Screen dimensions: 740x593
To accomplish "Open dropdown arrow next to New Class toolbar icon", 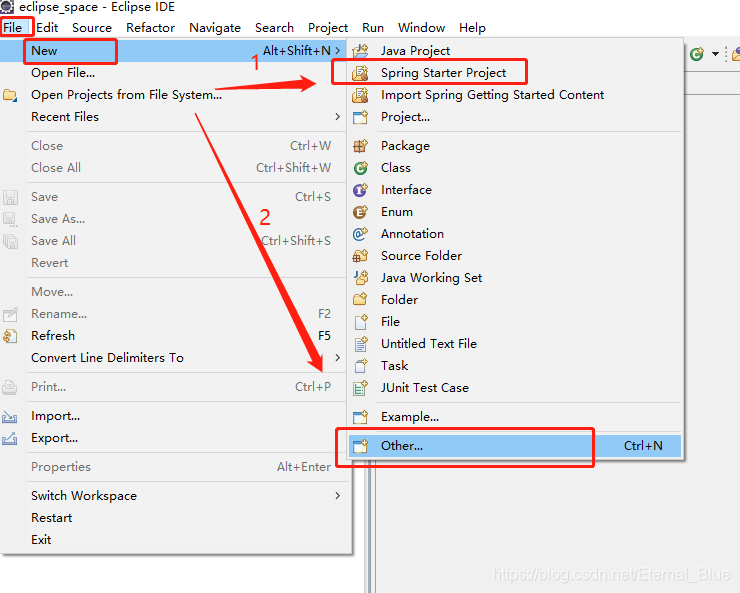I will (715, 54).
